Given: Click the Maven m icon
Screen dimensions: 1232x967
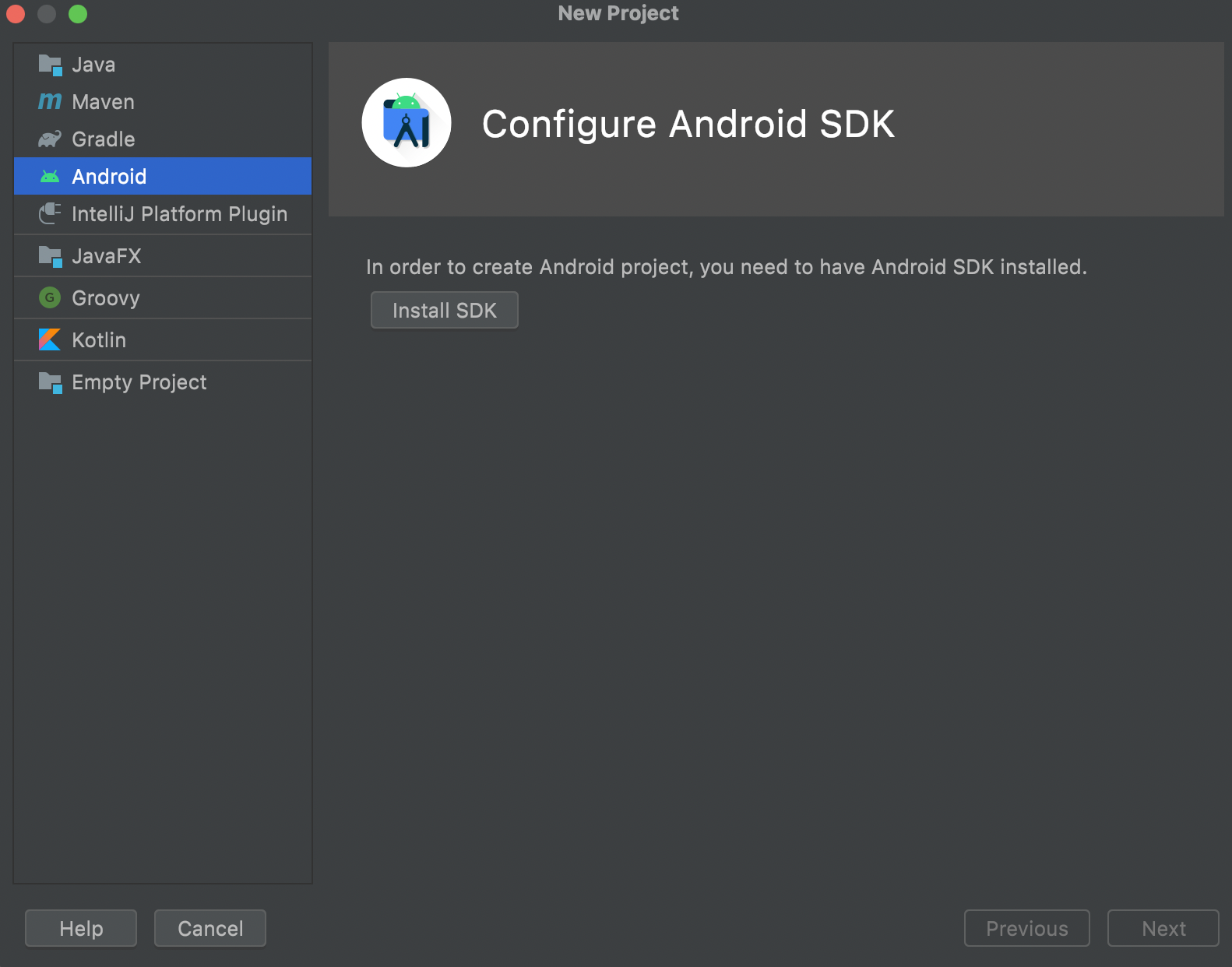Looking at the screenshot, I should click(x=50, y=102).
